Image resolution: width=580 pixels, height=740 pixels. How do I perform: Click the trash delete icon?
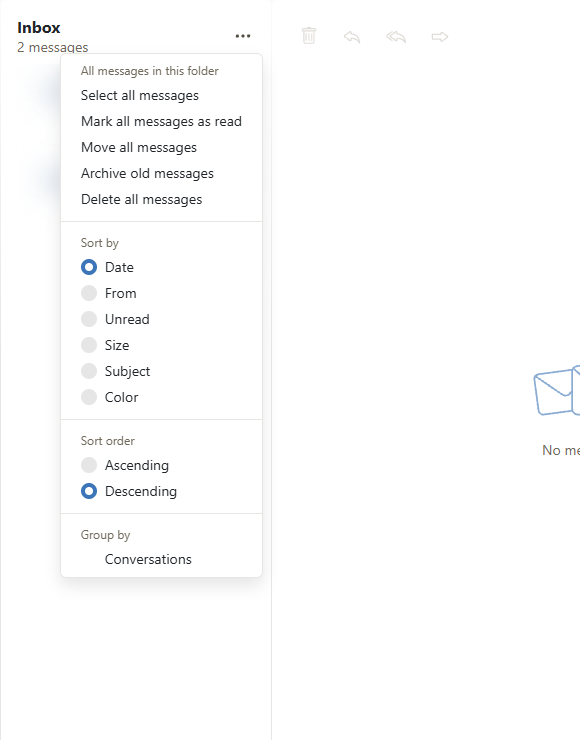tap(309, 36)
